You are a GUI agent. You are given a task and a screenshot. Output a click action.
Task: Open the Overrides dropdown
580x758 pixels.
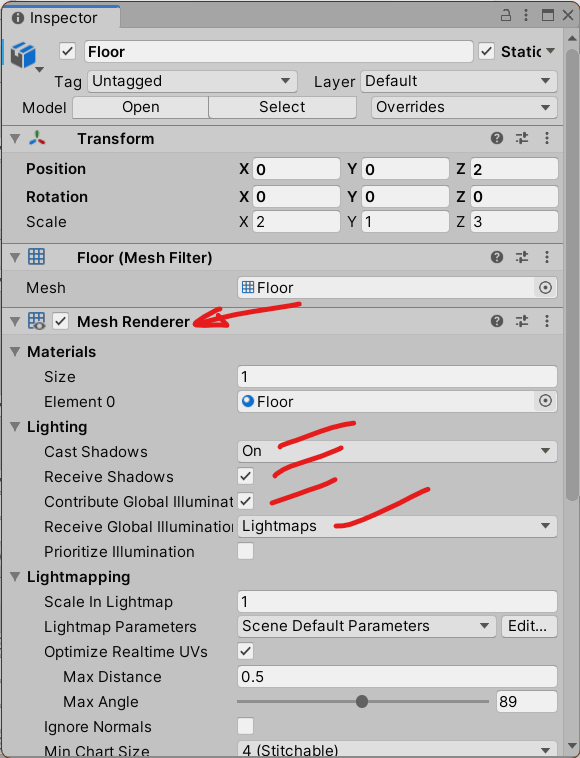coord(464,107)
